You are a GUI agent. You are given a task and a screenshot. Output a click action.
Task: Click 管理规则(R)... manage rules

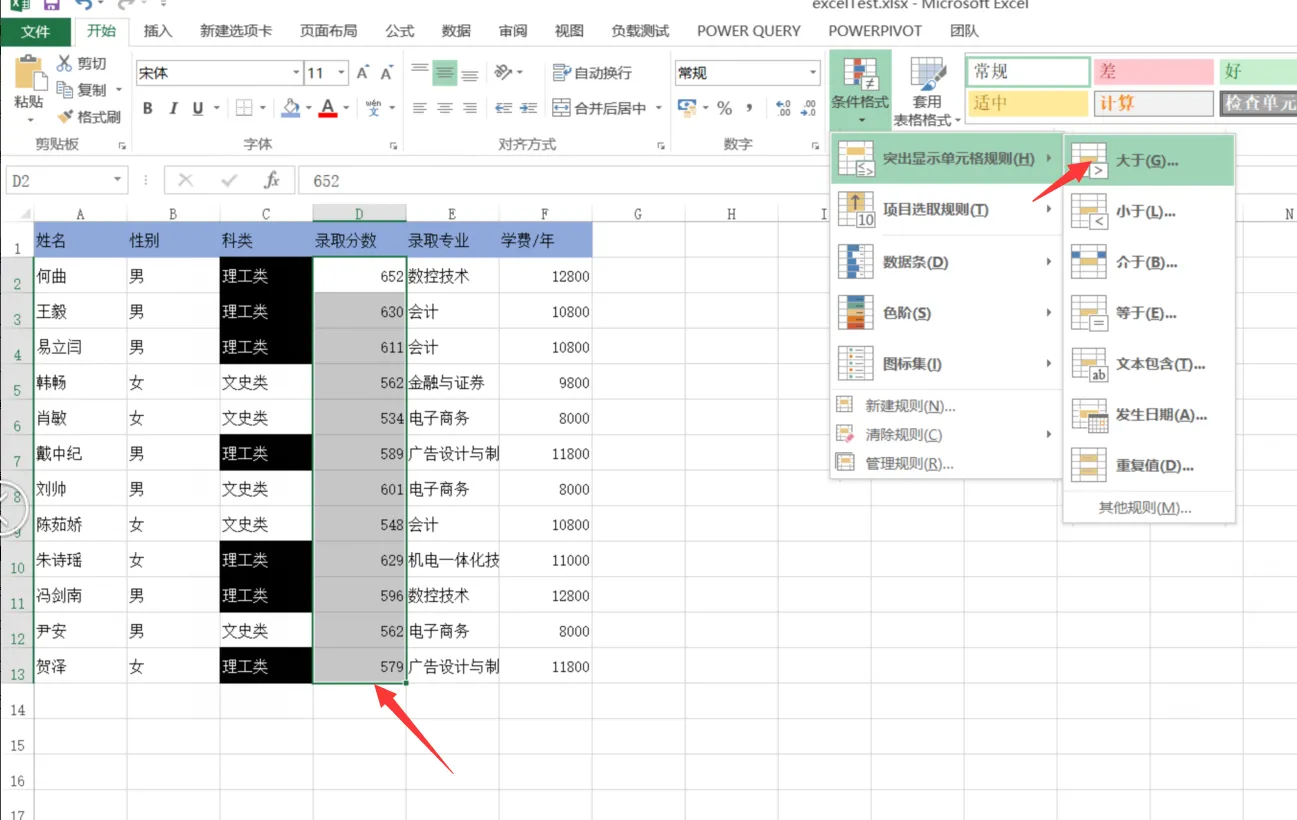[946, 463]
